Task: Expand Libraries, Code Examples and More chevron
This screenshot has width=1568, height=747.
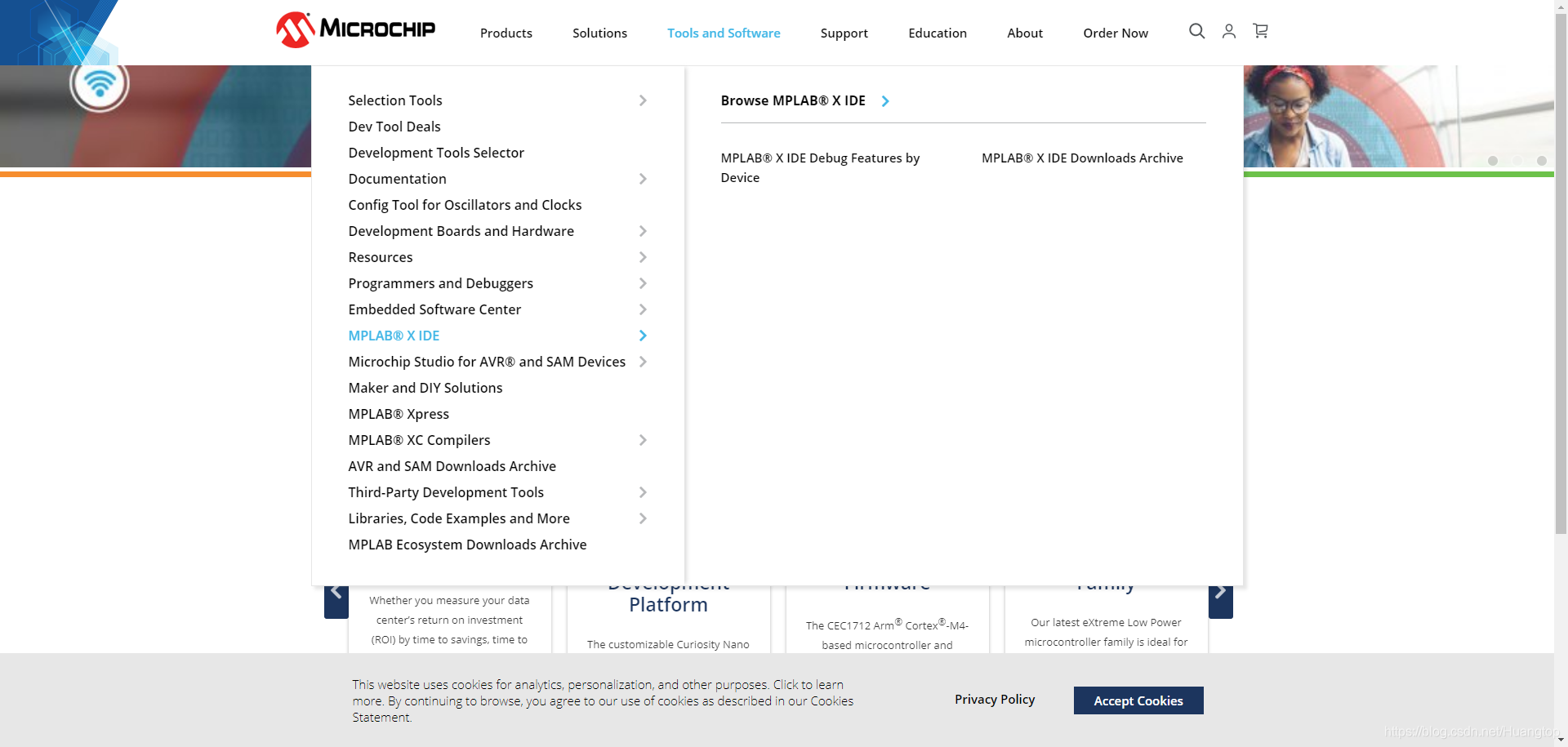Action: click(643, 518)
